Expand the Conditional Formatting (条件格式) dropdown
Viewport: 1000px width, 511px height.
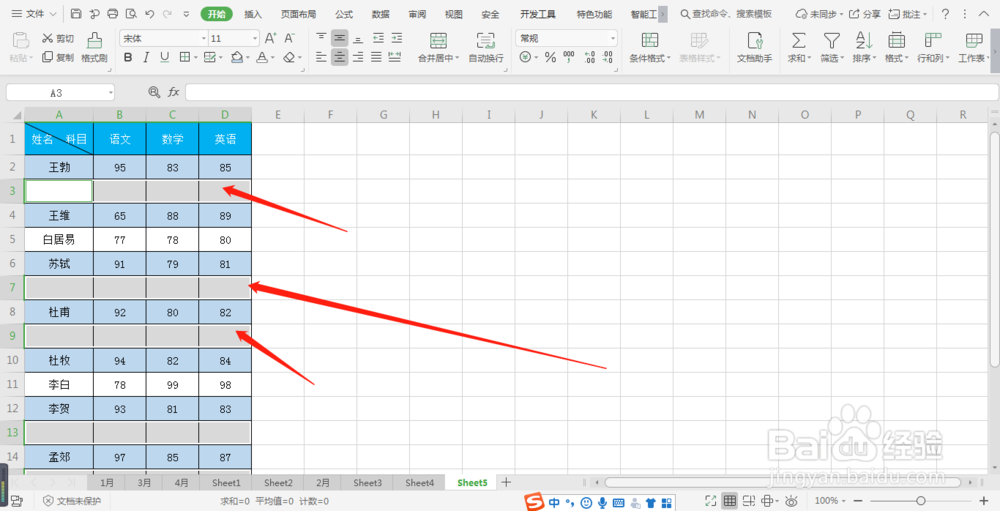click(x=669, y=58)
